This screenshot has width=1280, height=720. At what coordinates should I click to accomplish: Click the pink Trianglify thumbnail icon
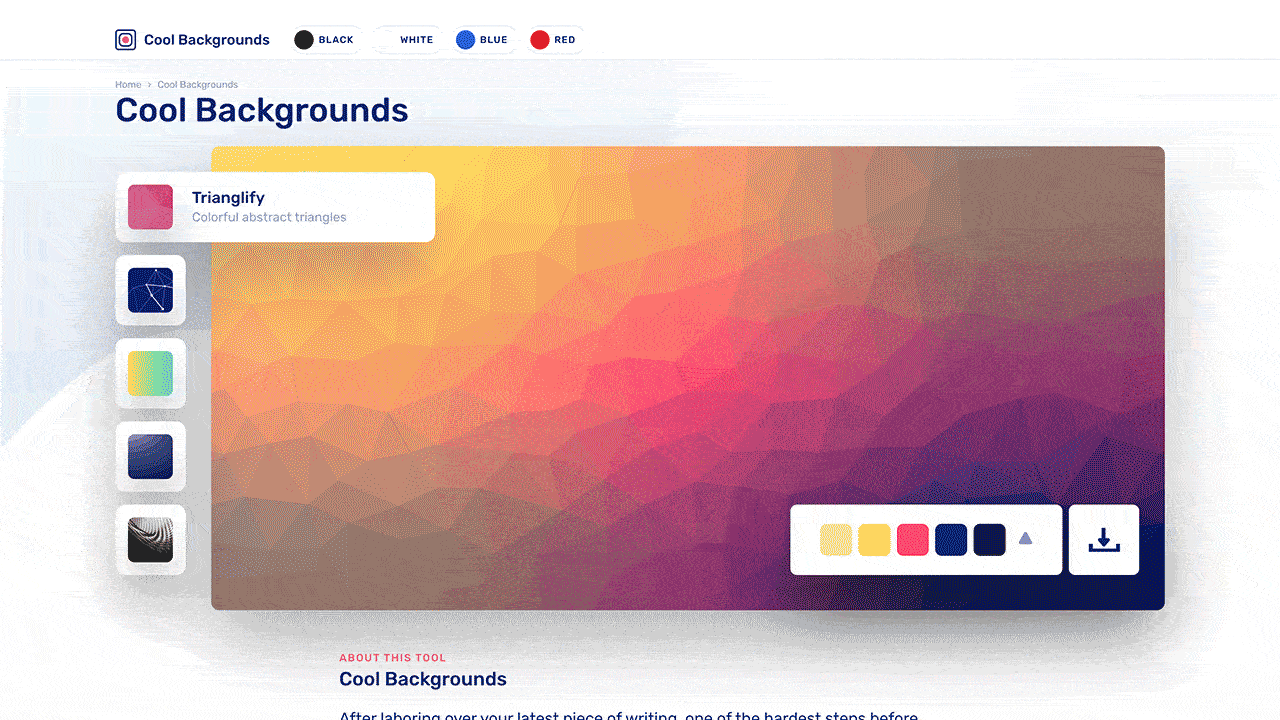(150, 207)
